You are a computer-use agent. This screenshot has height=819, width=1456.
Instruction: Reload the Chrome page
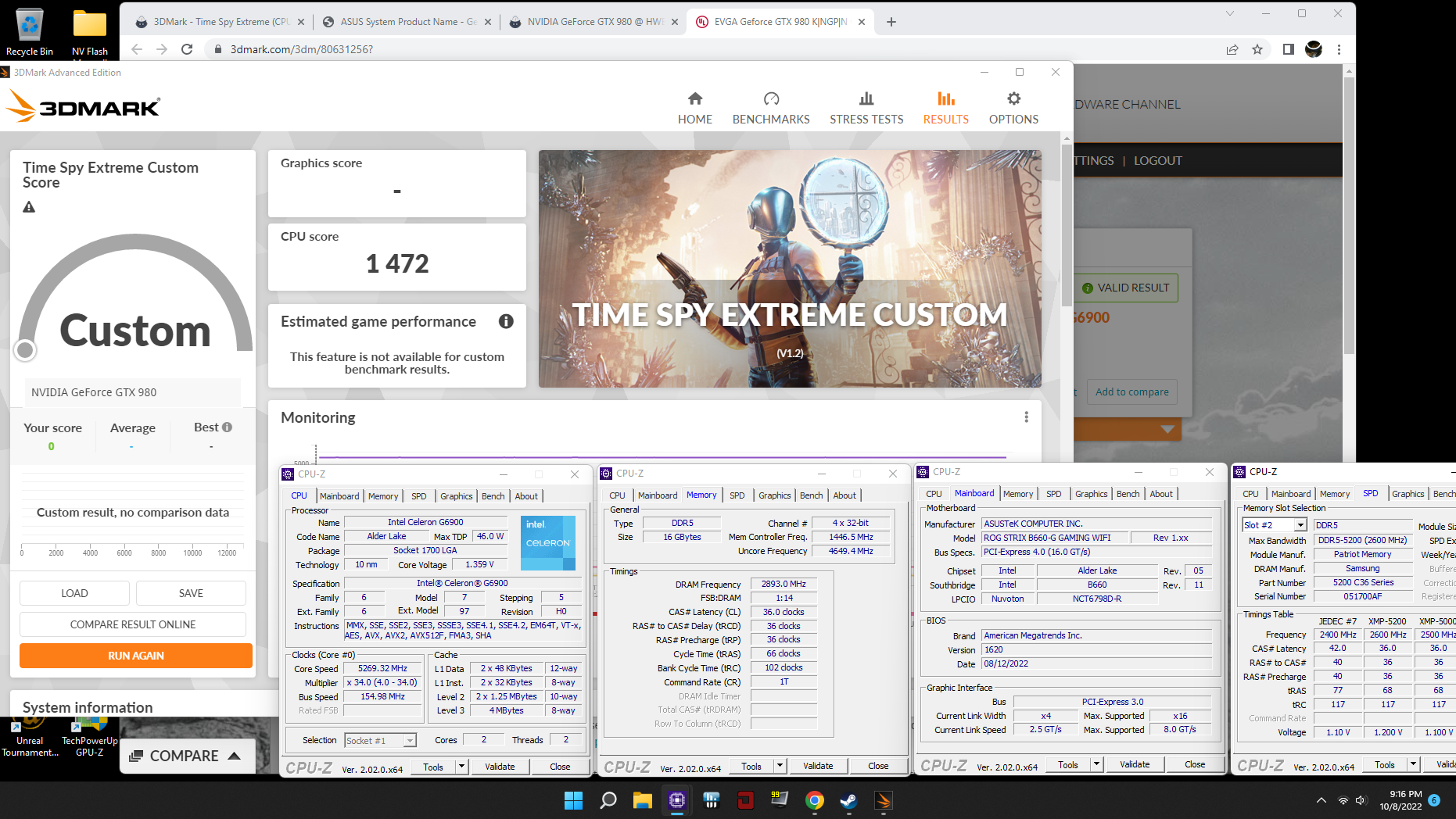coord(187,49)
